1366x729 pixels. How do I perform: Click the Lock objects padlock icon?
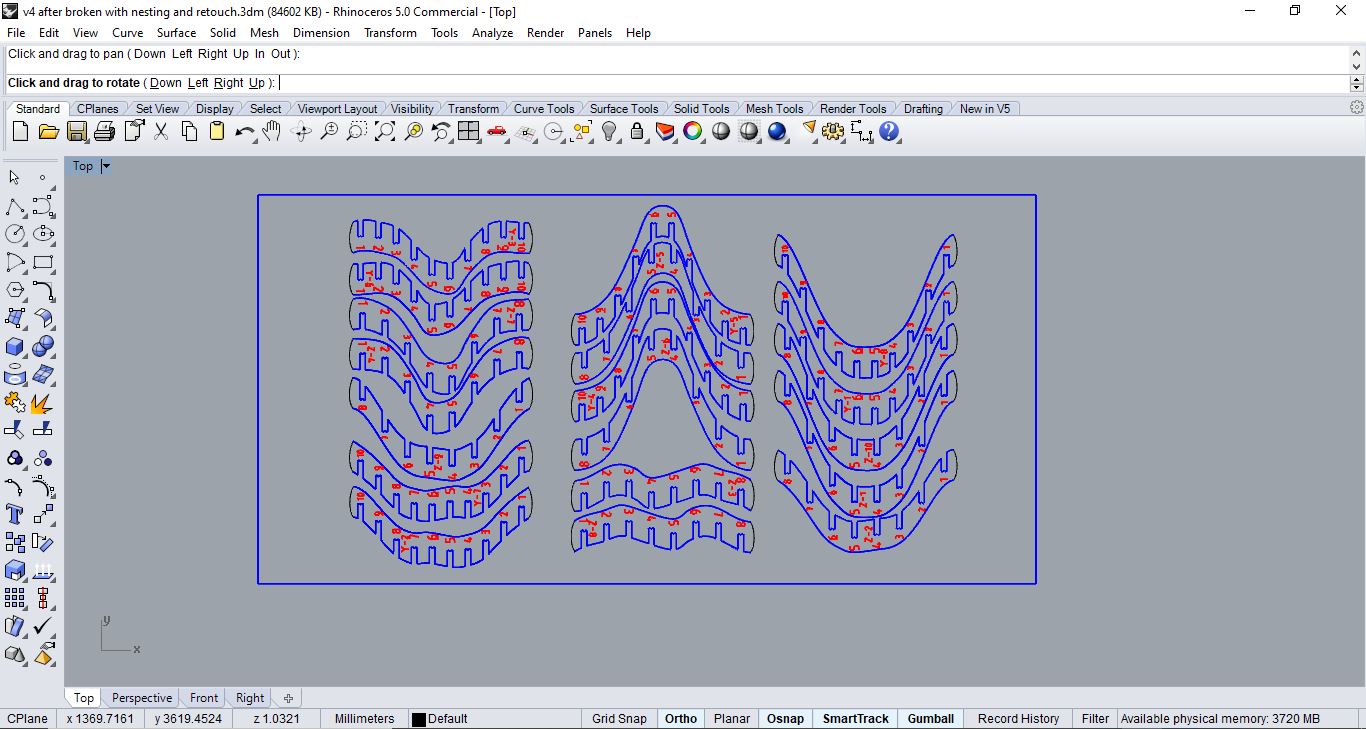point(637,132)
